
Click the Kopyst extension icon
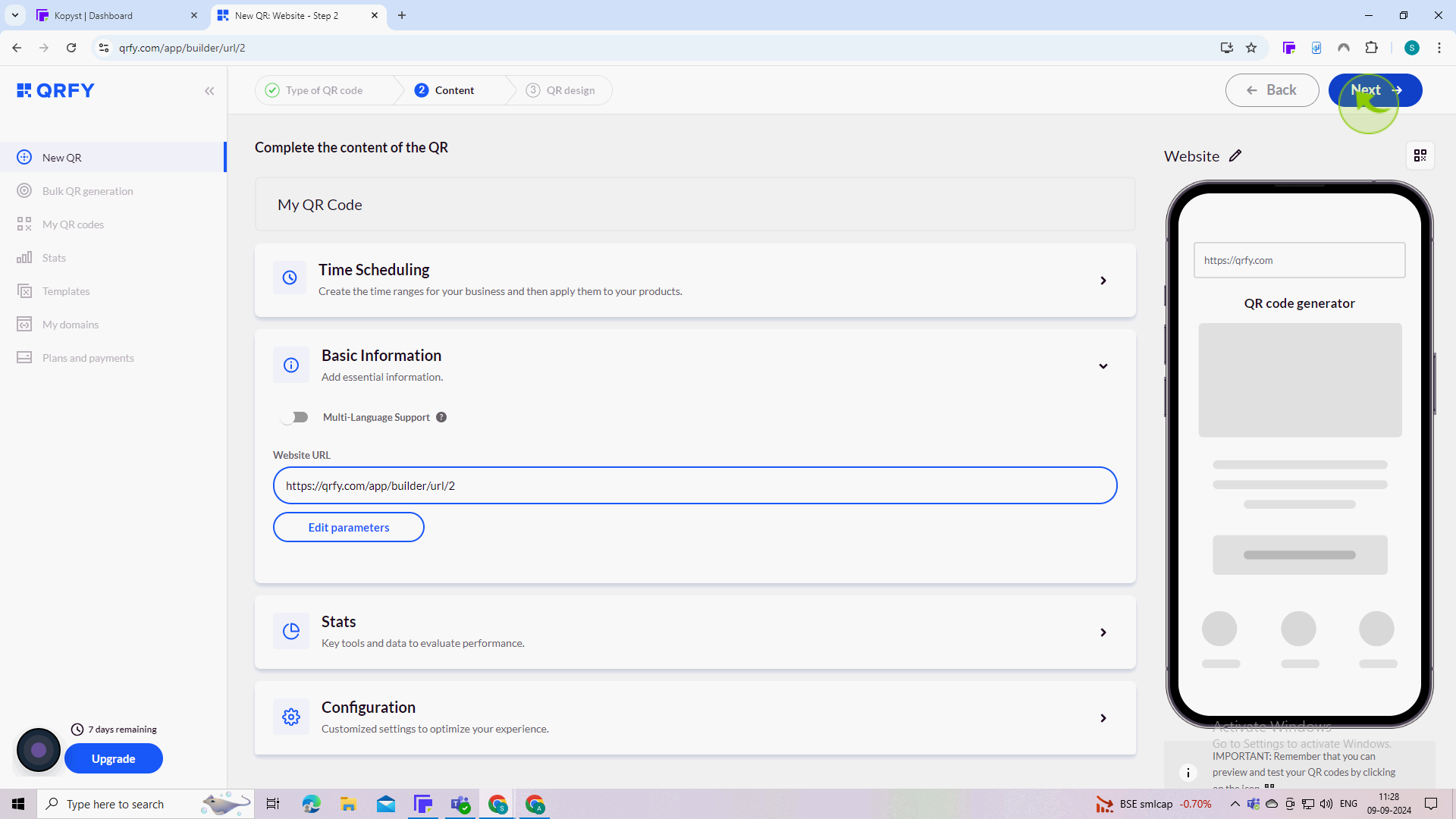1288,48
